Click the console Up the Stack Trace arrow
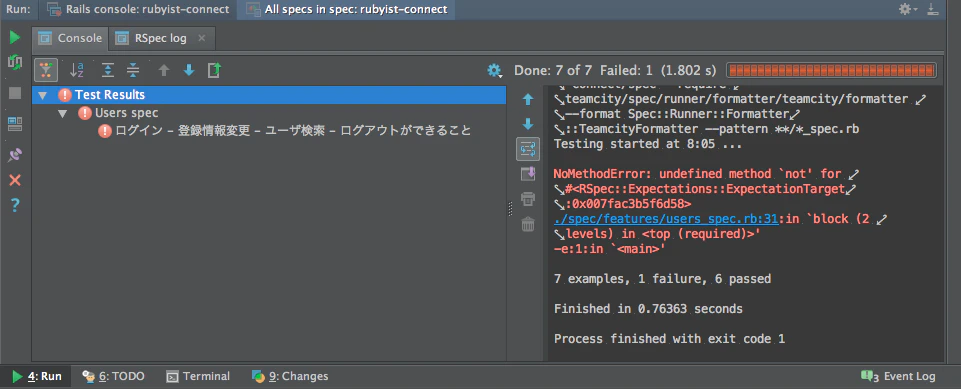961x389 pixels. [528, 99]
